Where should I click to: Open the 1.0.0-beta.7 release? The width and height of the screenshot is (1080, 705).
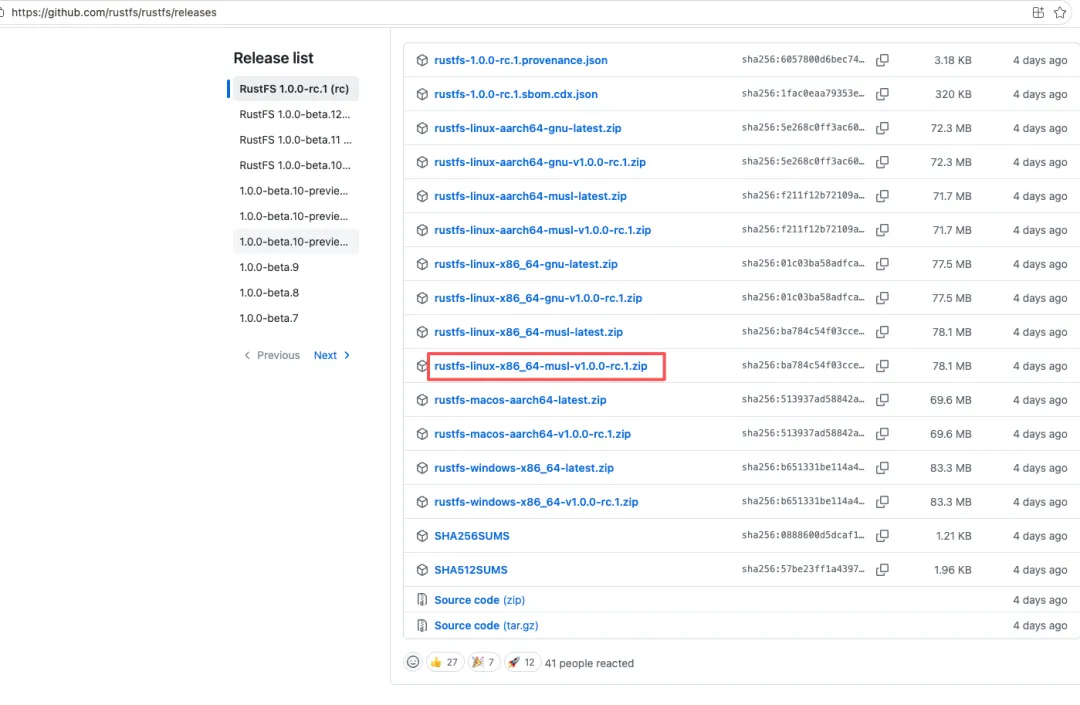tap(269, 318)
